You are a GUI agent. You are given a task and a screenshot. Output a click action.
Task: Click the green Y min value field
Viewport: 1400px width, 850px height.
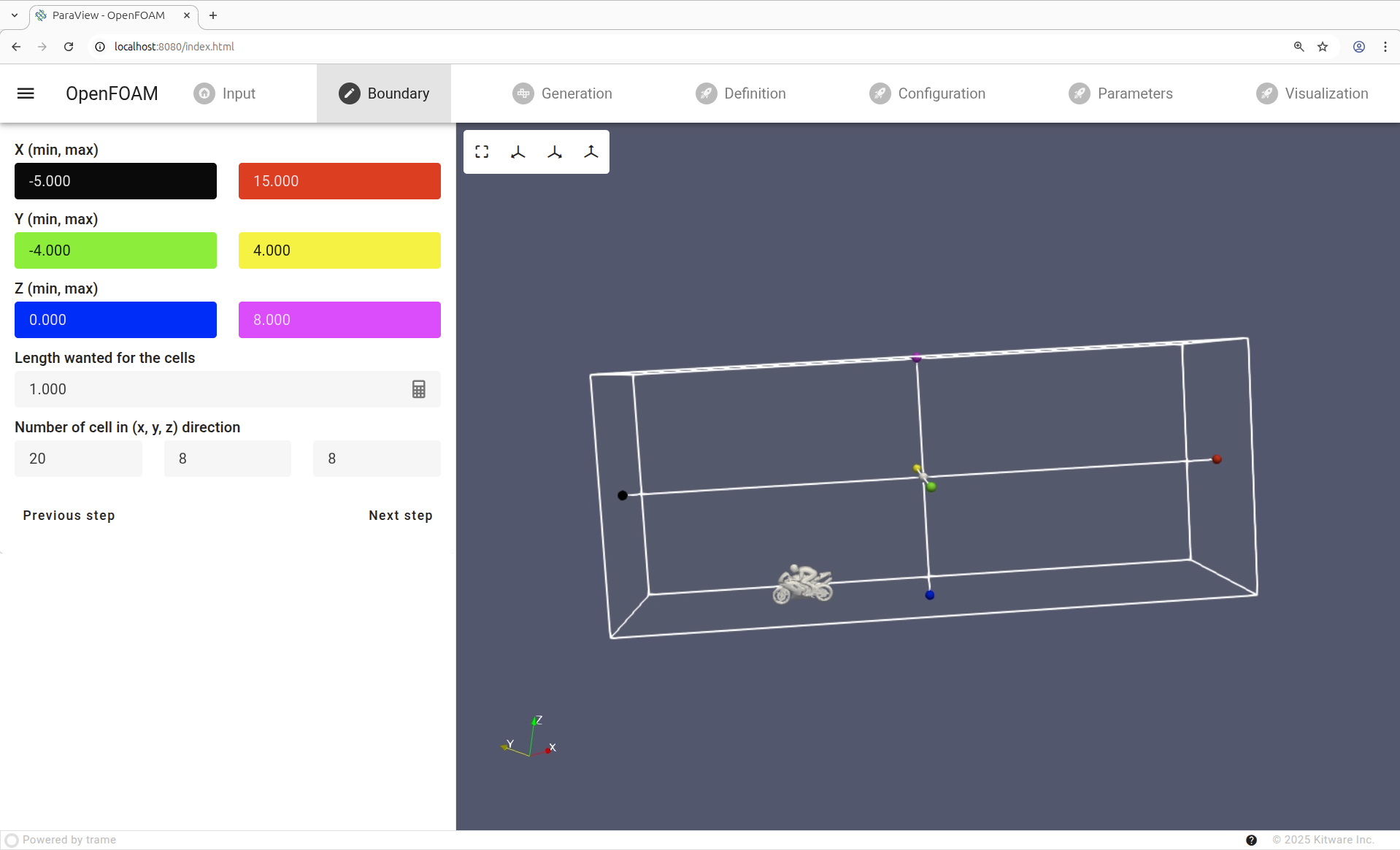[x=115, y=250]
